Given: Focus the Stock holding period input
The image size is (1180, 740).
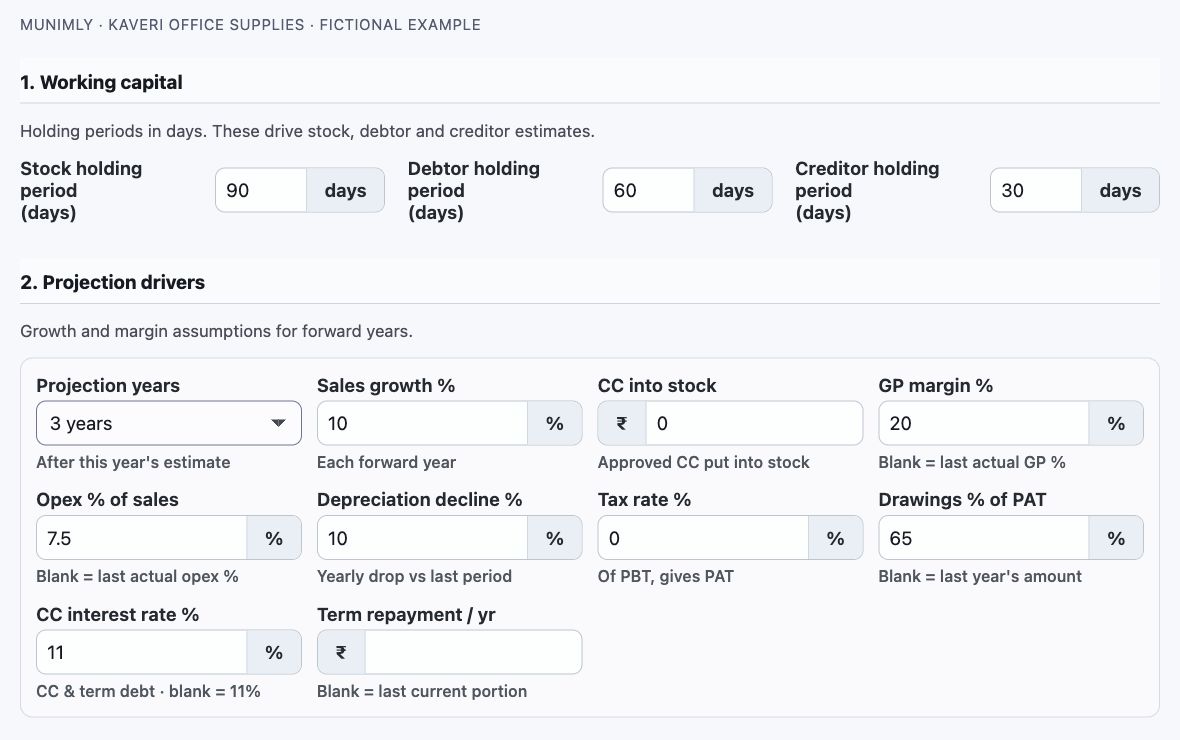Looking at the screenshot, I should (x=261, y=190).
